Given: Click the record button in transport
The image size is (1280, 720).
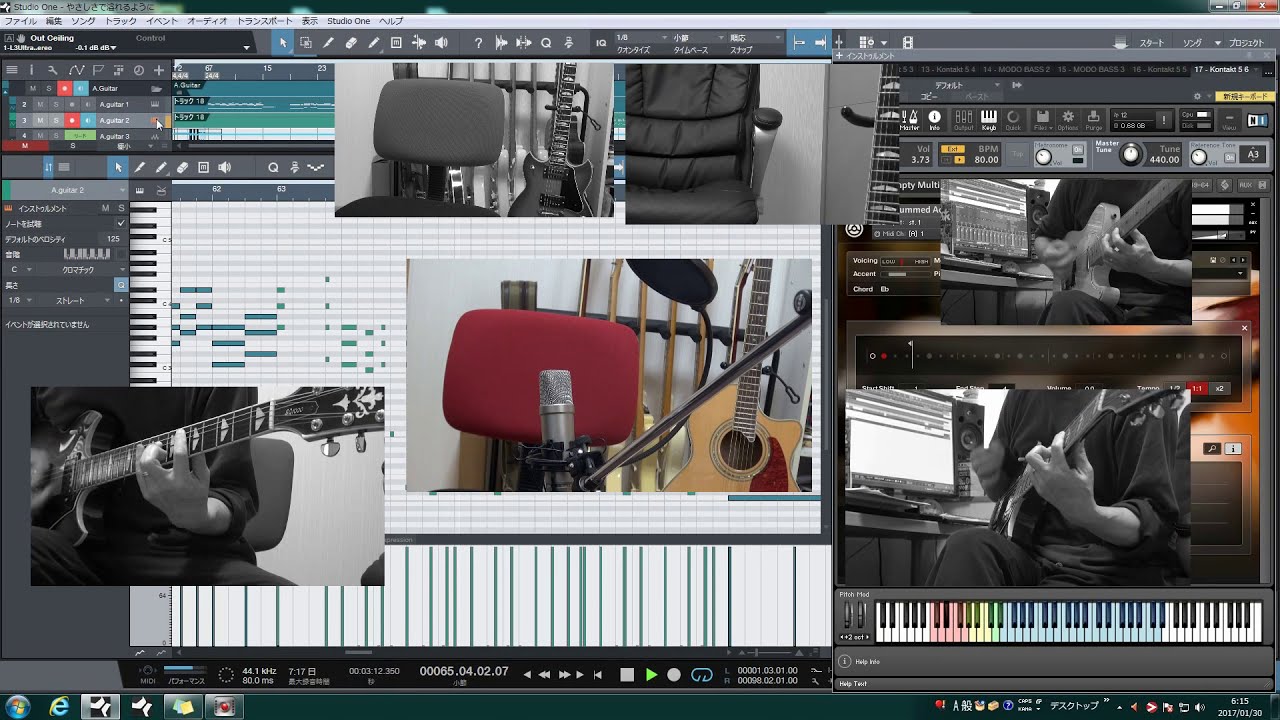Looking at the screenshot, I should (x=674, y=675).
